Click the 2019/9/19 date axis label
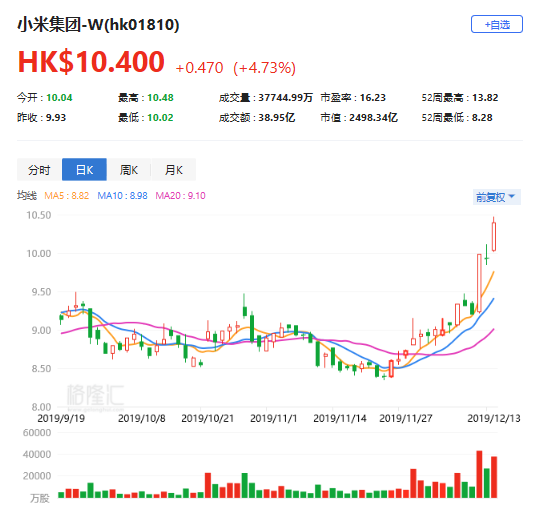This screenshot has height=509, width=540. [61, 418]
